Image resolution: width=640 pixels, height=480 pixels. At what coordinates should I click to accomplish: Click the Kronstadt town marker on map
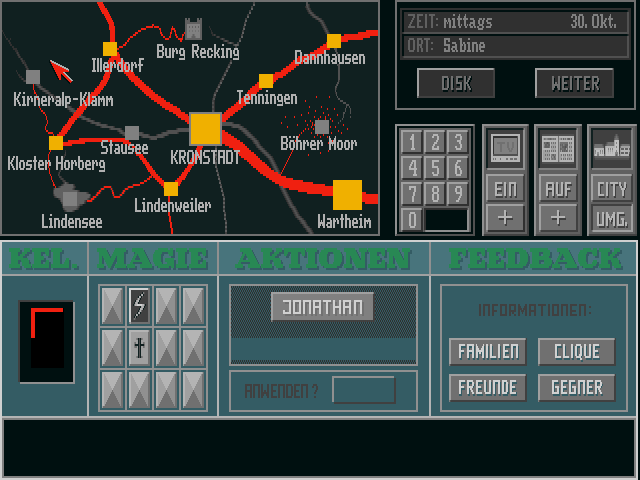tap(205, 128)
